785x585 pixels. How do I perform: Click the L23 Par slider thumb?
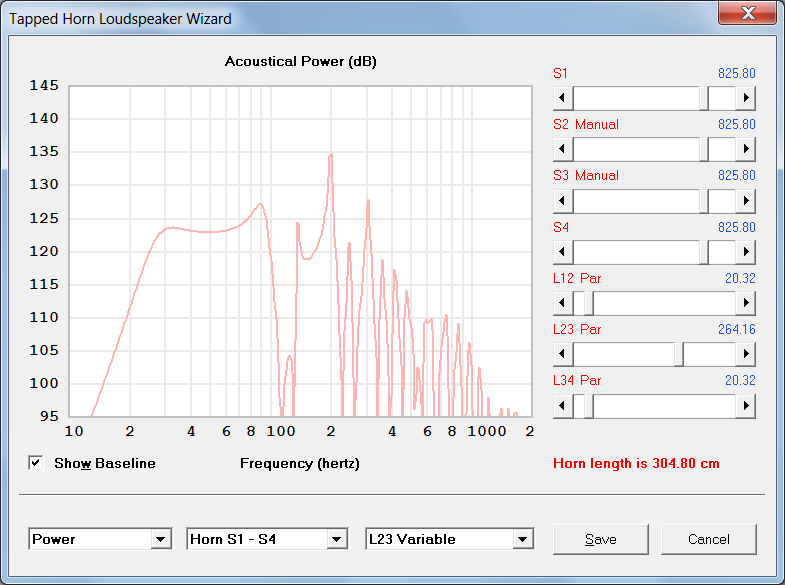click(679, 354)
